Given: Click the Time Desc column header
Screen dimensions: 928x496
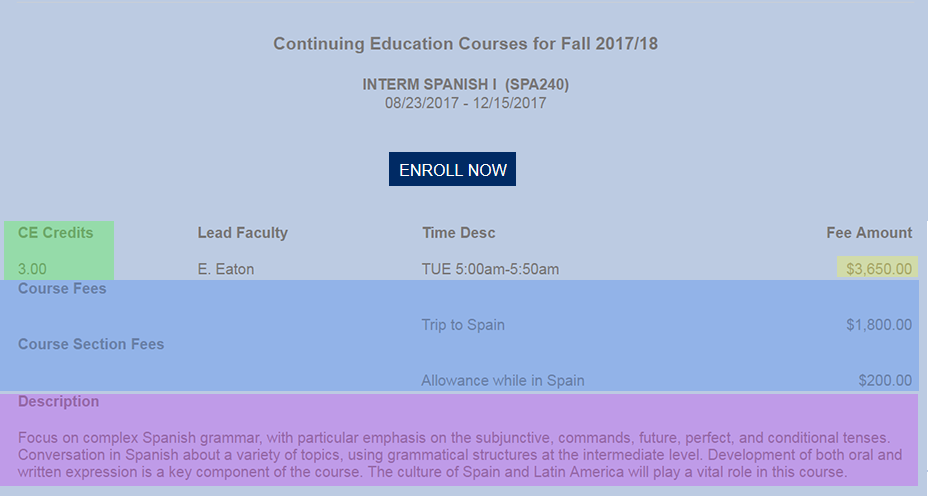Looking at the screenshot, I should tap(459, 233).
